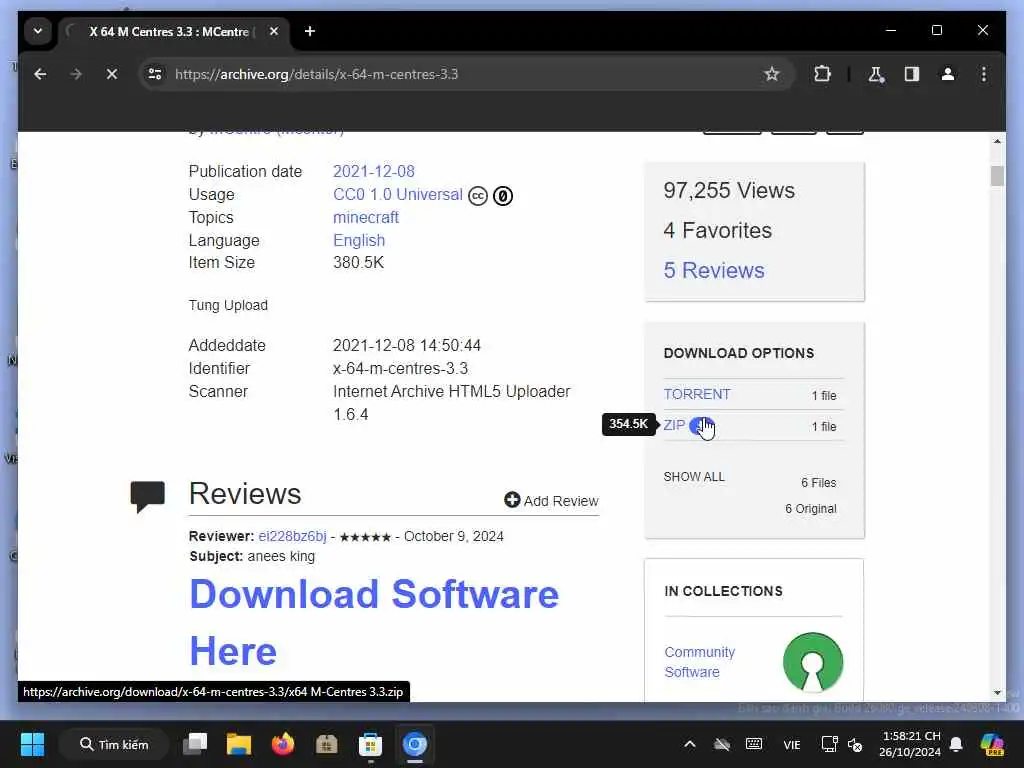This screenshot has width=1024, height=768.
Task: Click the browser forward arrow
Action: 76,74
